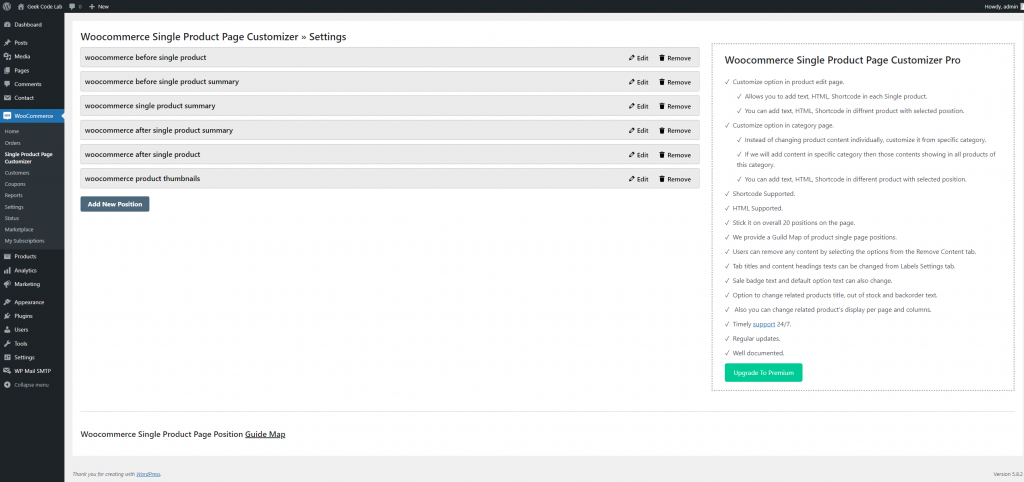Go to Coupons under WooCommerce
This screenshot has height=482, width=1024.
(x=14, y=183)
